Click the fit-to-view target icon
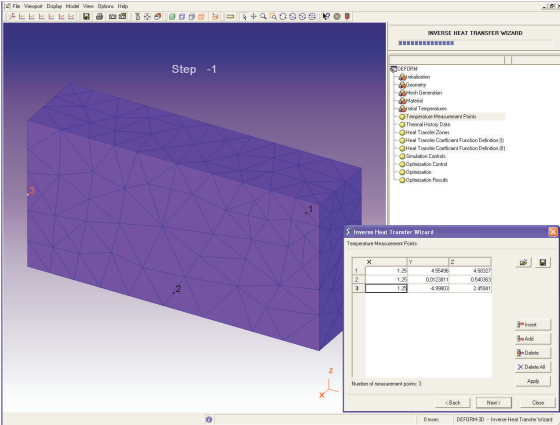 pos(147,16)
